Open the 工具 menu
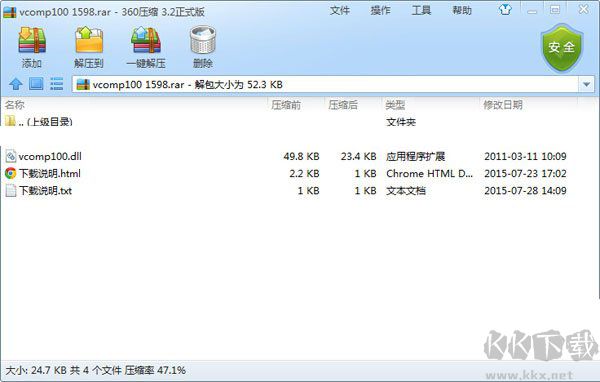This screenshot has width=600, height=382. point(421,10)
